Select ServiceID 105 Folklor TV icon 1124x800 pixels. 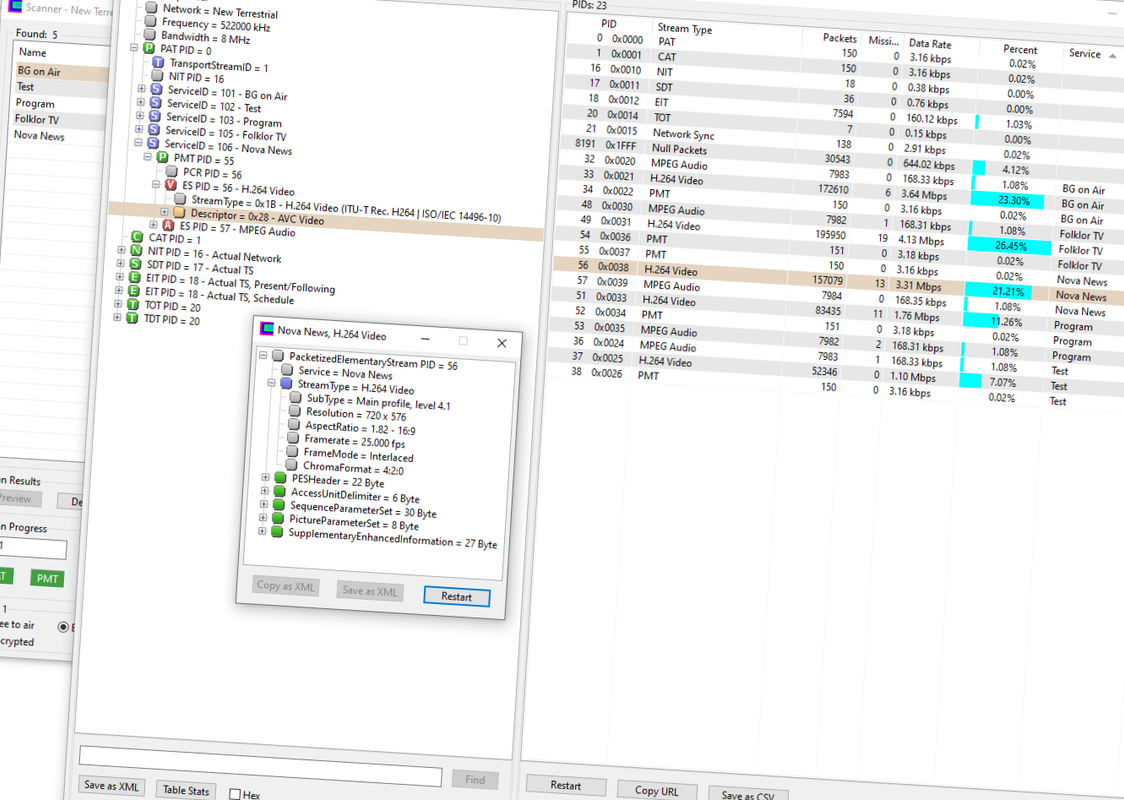coord(154,130)
